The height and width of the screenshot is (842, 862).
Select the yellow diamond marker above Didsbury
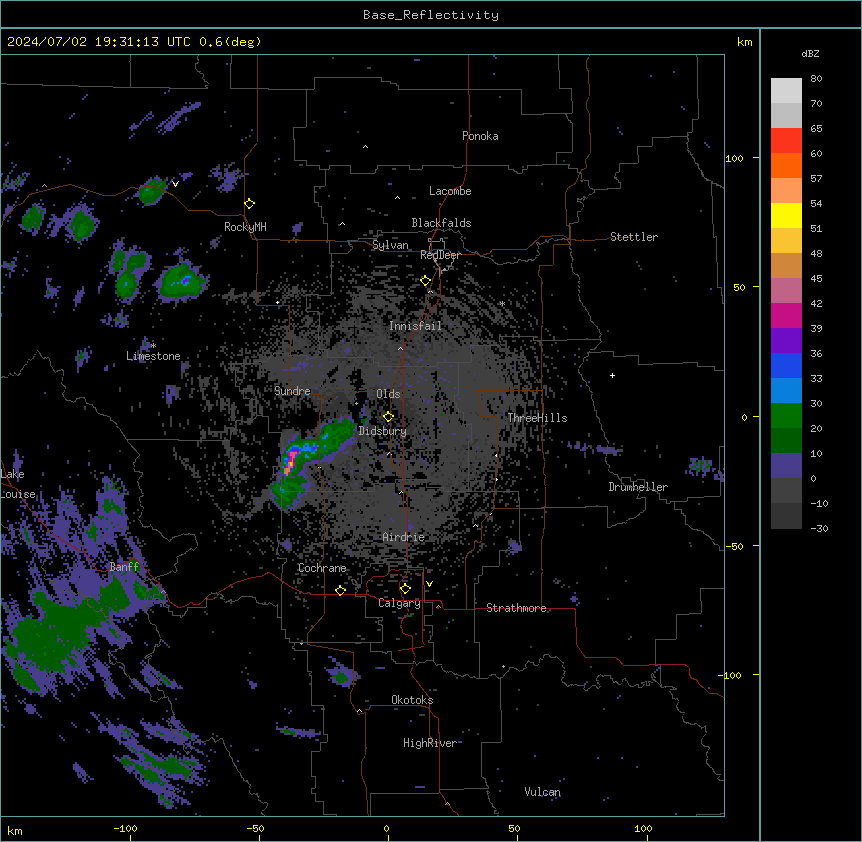click(x=388, y=417)
